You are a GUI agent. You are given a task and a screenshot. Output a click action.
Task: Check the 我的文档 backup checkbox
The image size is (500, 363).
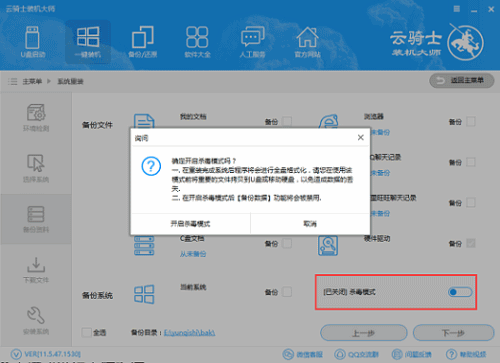287,121
